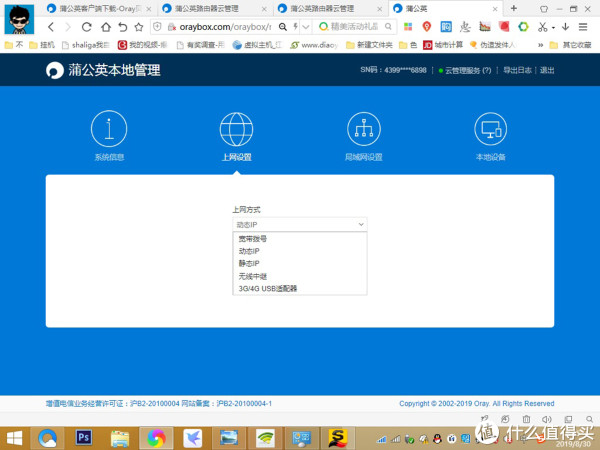
Task: Click the 蒲公英本地管理 logo
Action: (x=103, y=70)
